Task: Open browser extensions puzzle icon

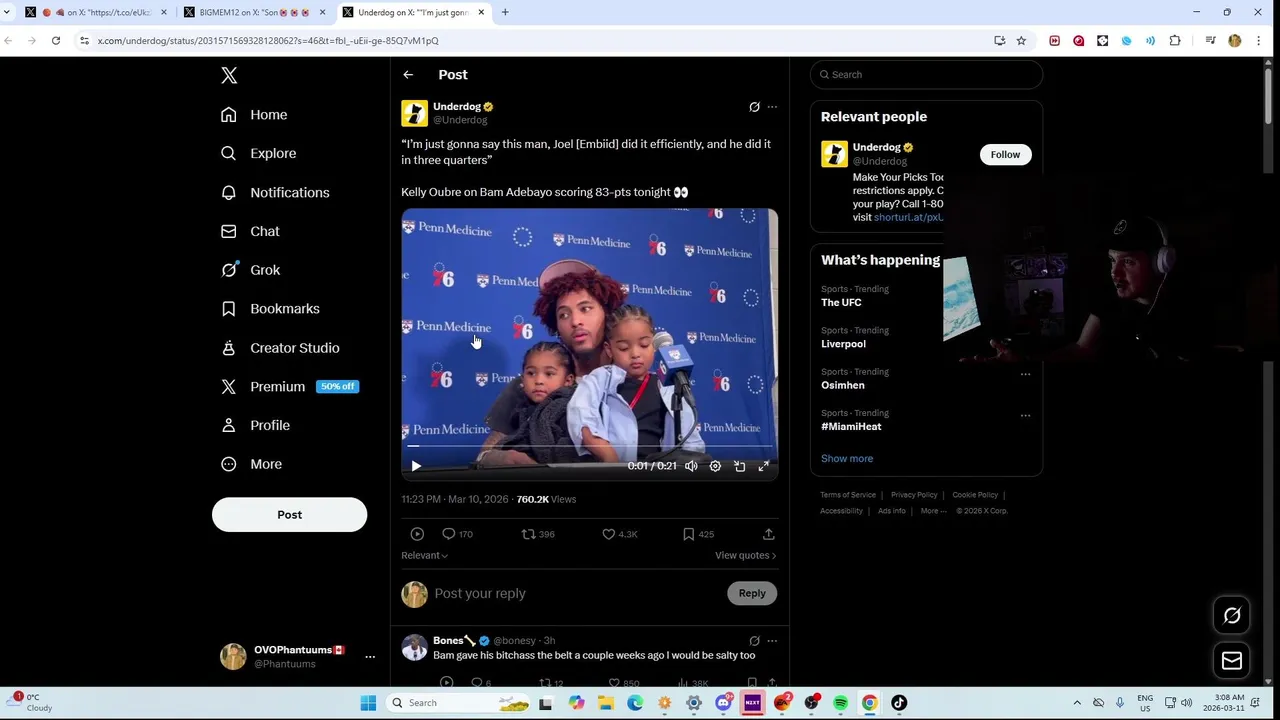Action: tap(1175, 41)
